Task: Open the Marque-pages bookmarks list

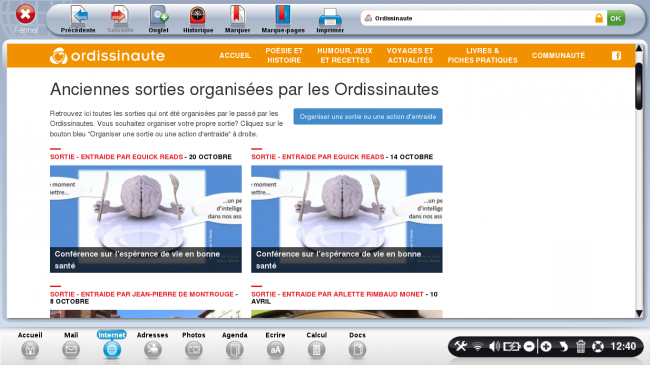Action: pyautogui.click(x=283, y=19)
